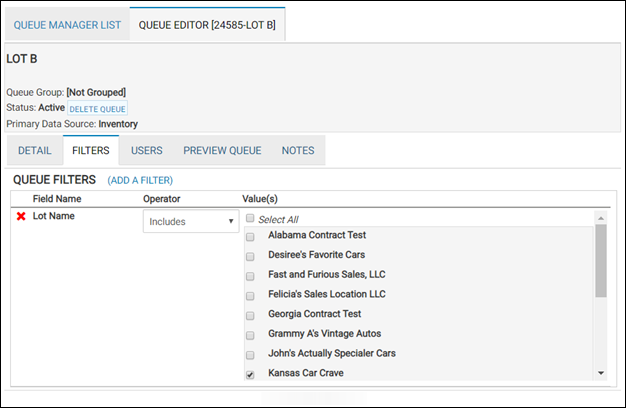Check the Select All checkbox
The height and width of the screenshot is (408, 626).
pyautogui.click(x=250, y=218)
